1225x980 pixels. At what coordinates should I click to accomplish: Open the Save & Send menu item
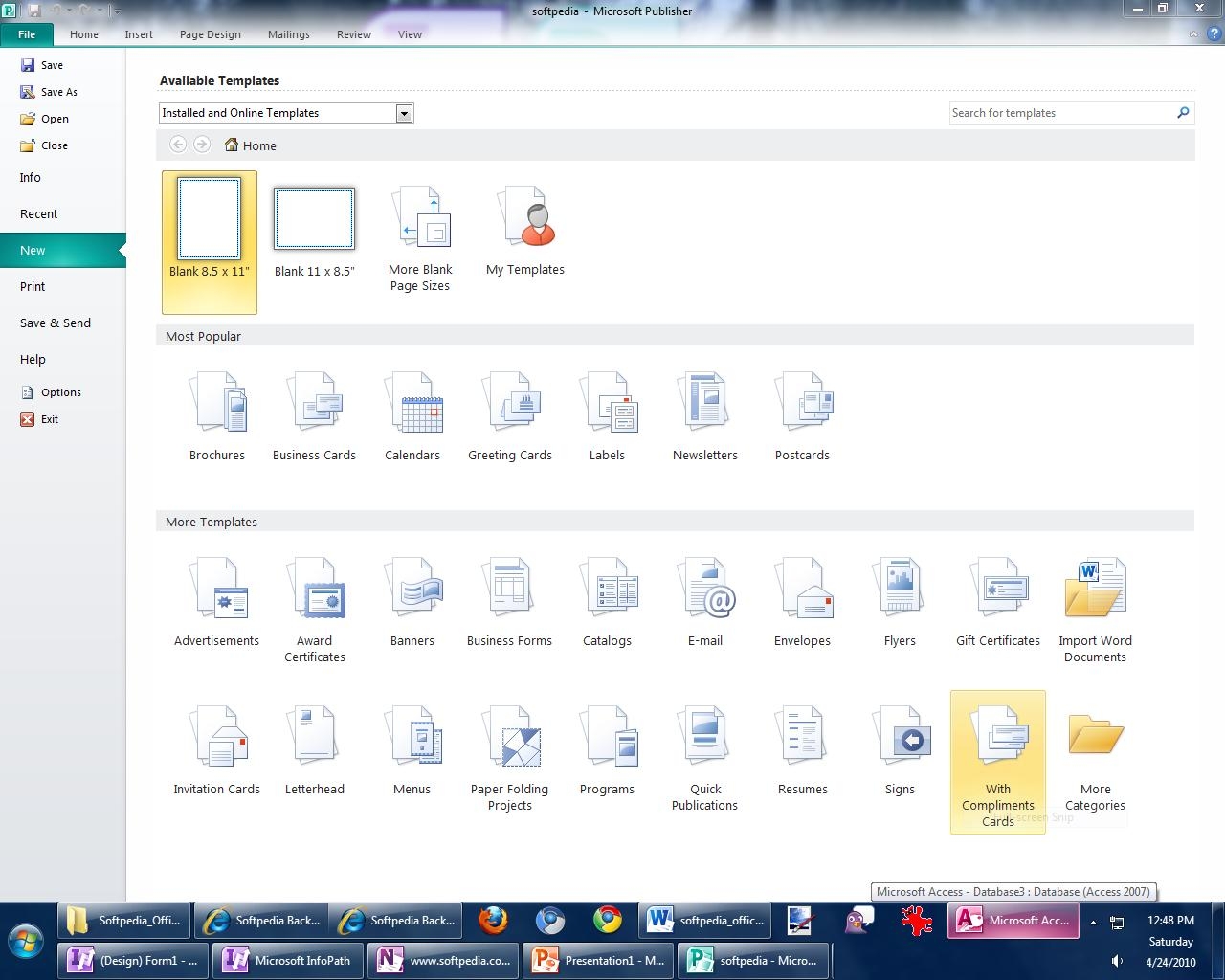pos(56,323)
